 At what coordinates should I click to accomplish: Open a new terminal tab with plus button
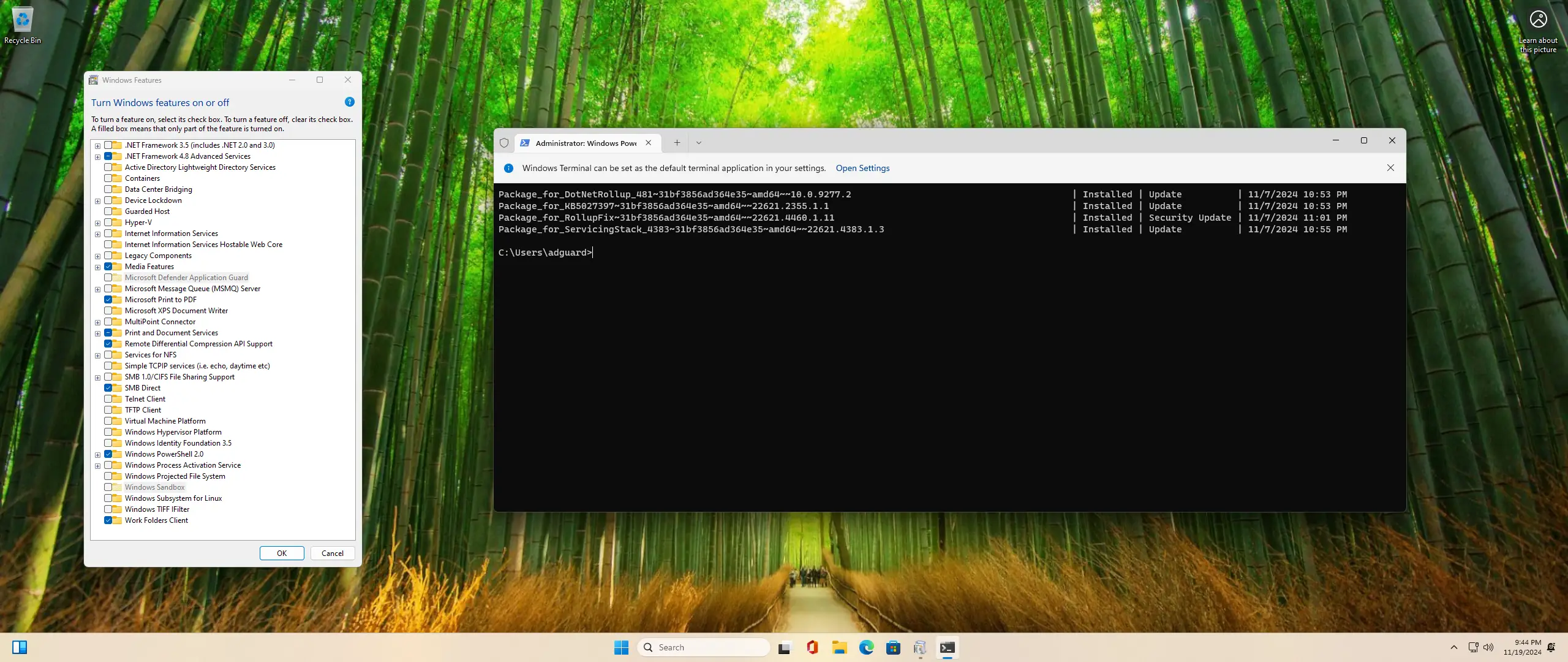(x=677, y=143)
